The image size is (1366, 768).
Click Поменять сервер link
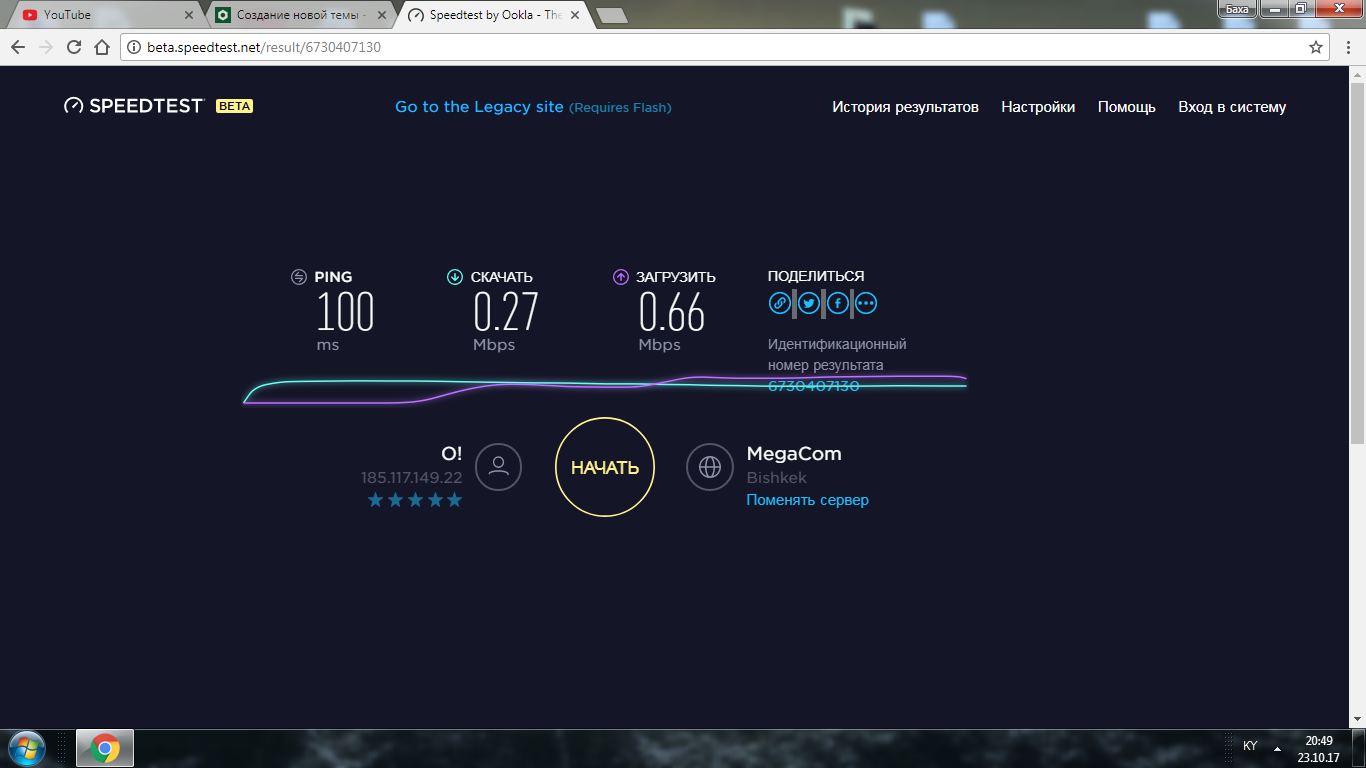pos(808,500)
